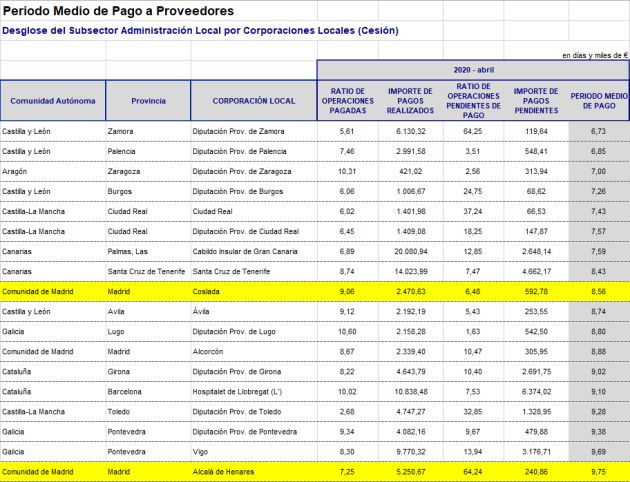Click value '20.080,94' in Gran Canaria row

(411, 251)
